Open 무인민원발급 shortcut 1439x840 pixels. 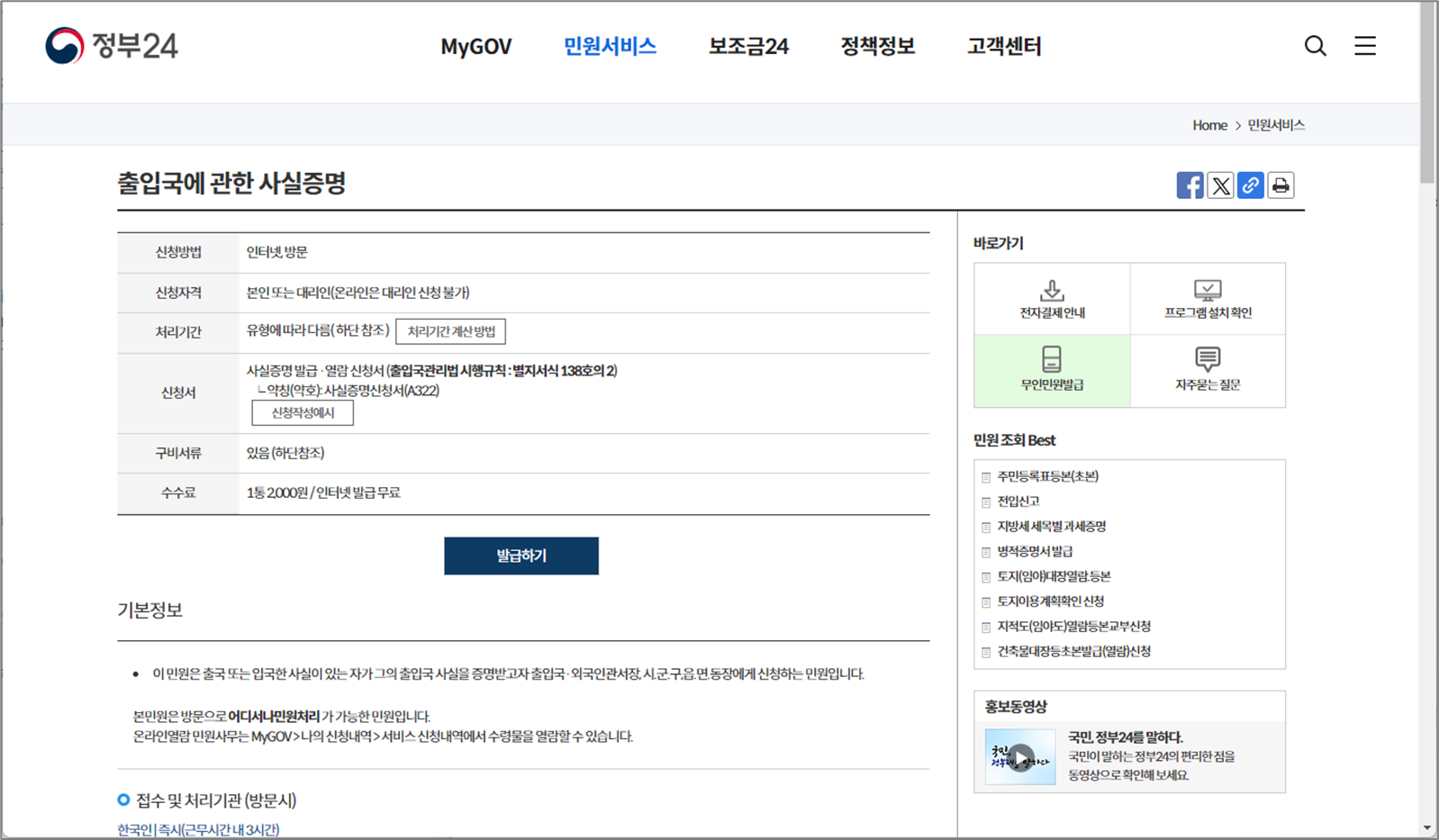click(x=1052, y=371)
